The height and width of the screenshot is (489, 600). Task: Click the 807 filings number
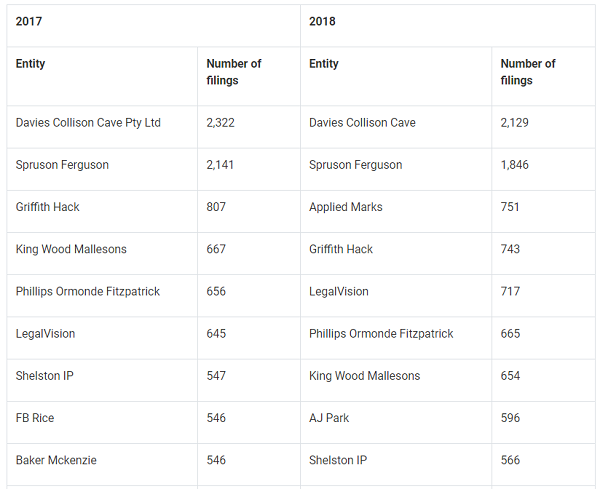pyautogui.click(x=216, y=207)
